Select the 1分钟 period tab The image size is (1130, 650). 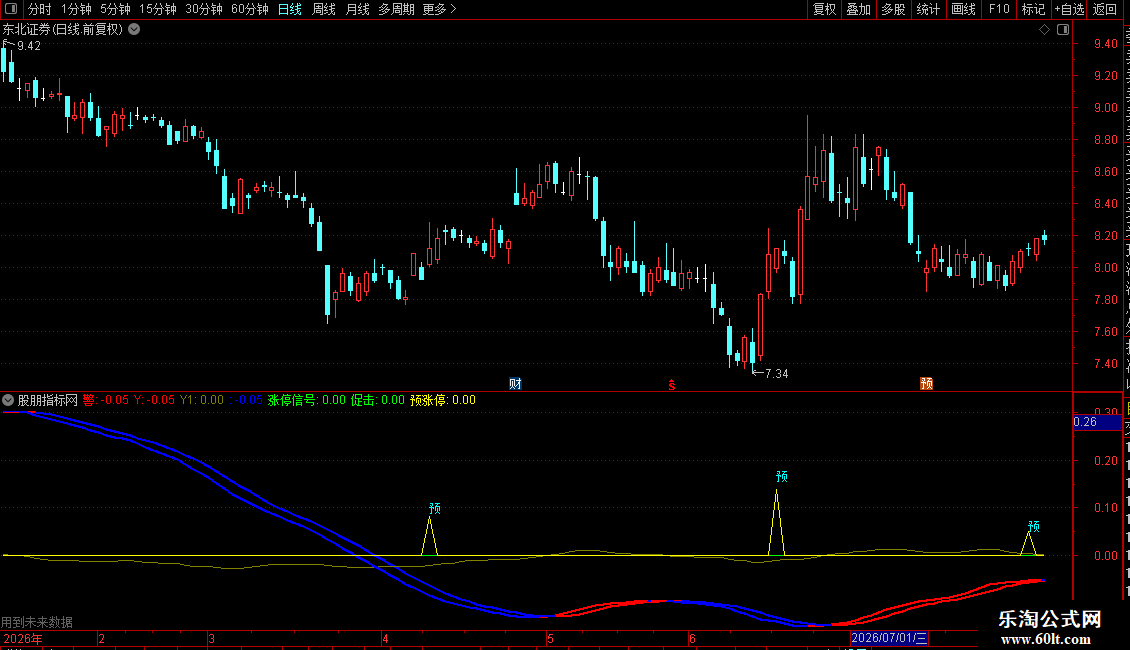(76, 9)
